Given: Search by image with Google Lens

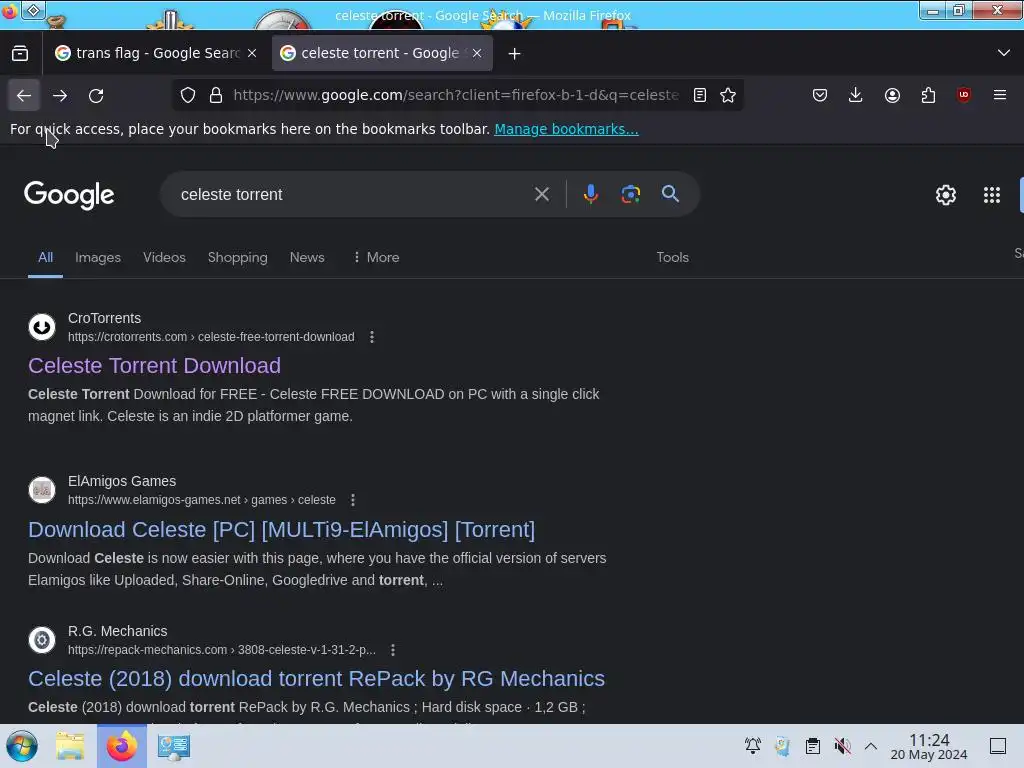Looking at the screenshot, I should (630, 194).
